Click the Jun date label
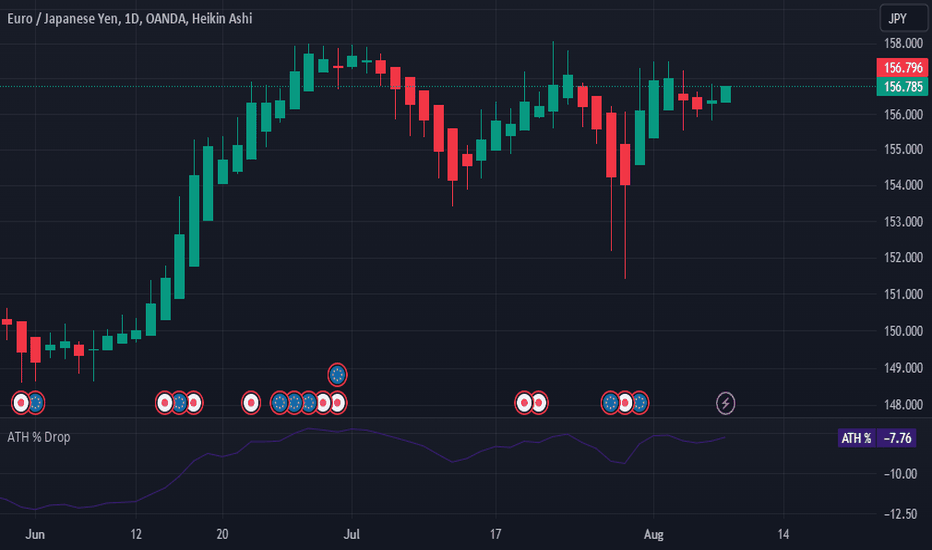932x550 pixels. click(x=35, y=535)
